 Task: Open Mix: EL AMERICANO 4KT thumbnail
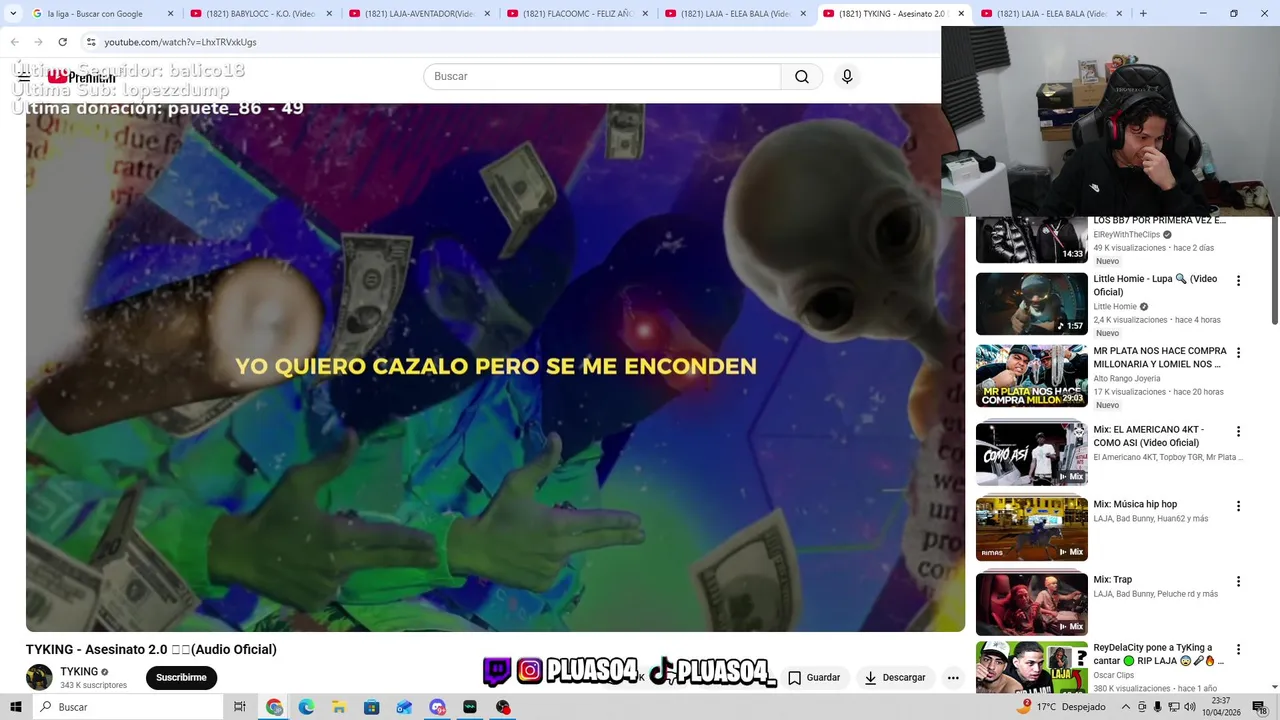1031,454
